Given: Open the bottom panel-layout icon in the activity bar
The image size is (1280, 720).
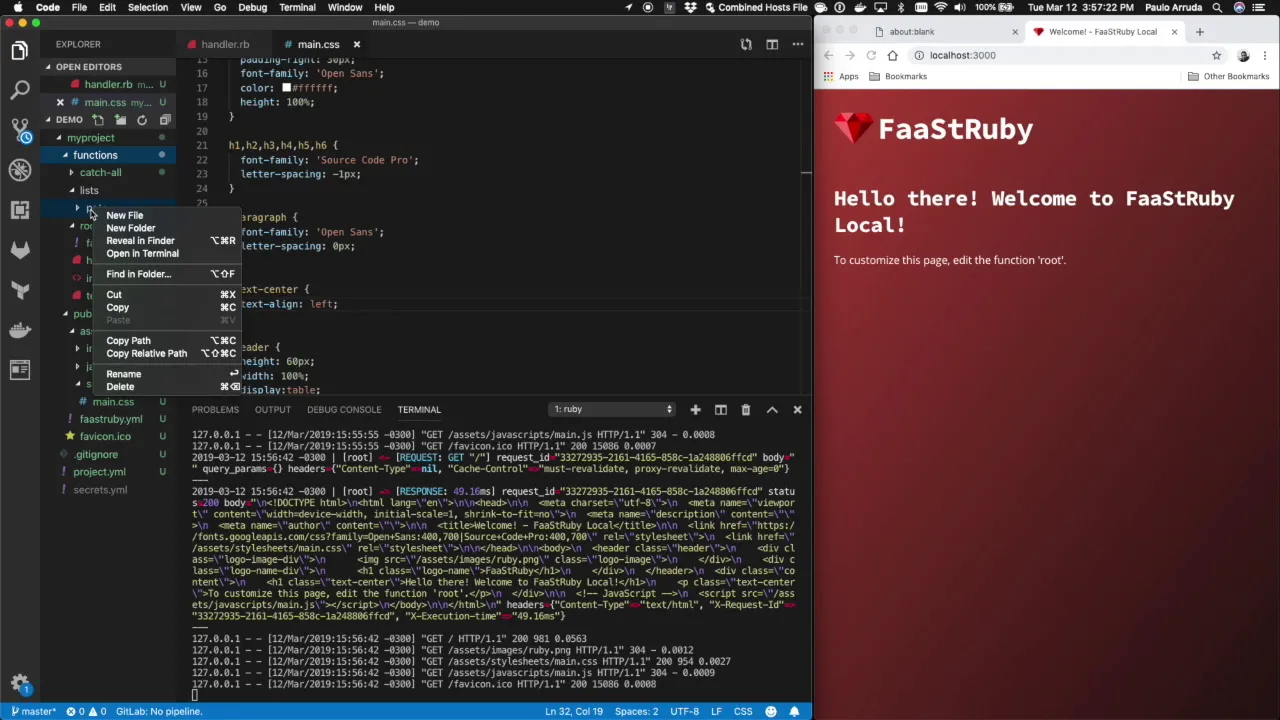Looking at the screenshot, I should (x=20, y=370).
